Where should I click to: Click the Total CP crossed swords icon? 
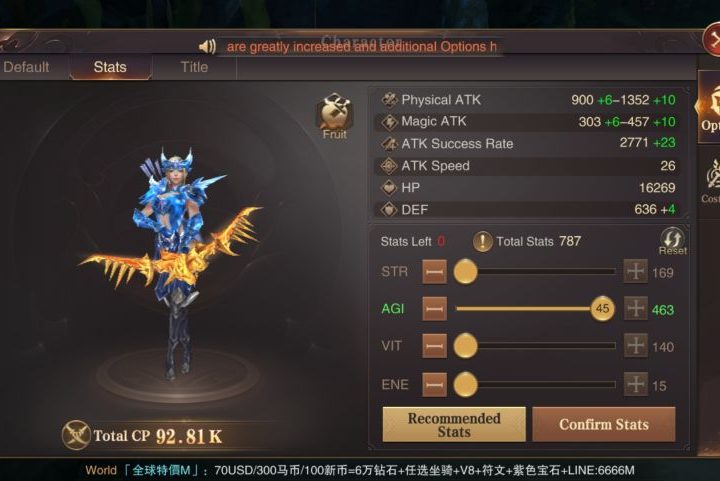click(x=76, y=435)
